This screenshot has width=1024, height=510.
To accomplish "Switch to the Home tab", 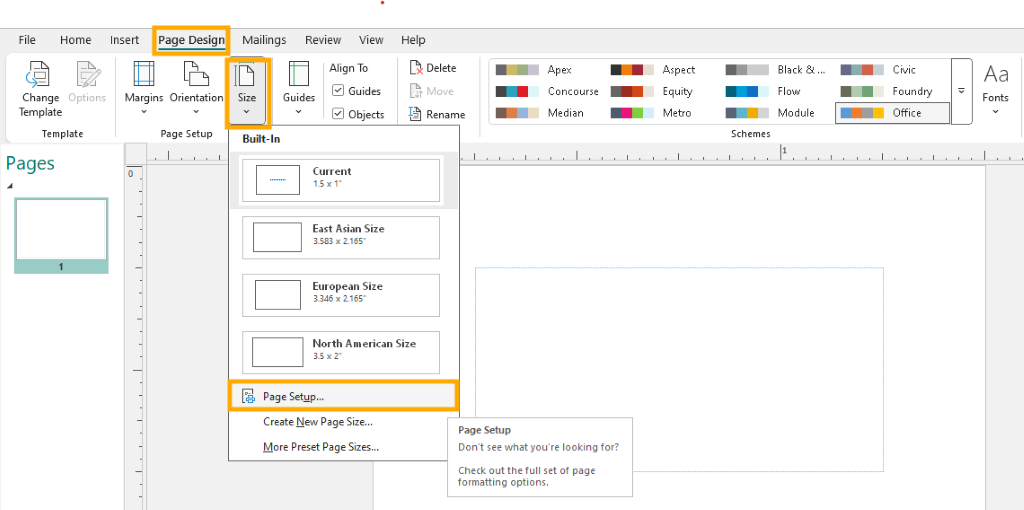I will 76,40.
